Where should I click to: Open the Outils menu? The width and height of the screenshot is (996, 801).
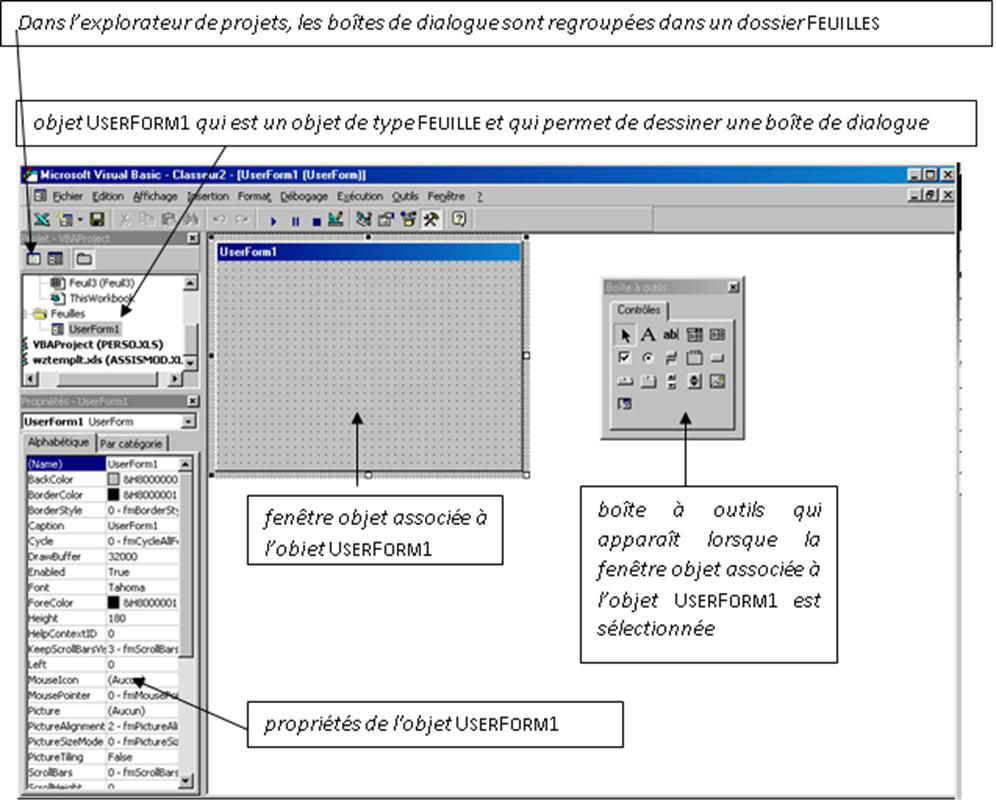click(405, 196)
